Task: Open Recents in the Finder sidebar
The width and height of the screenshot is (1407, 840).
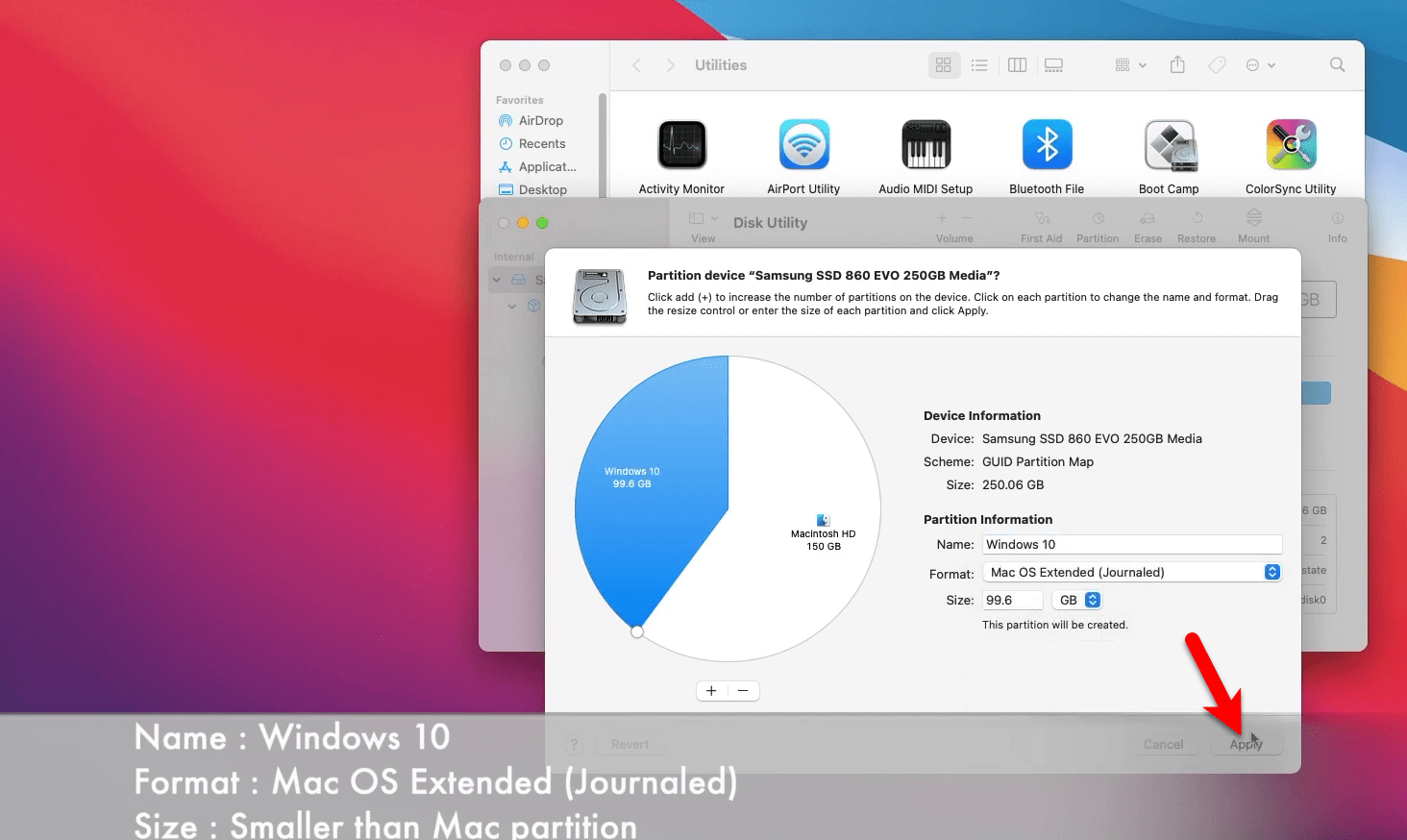Action: [544, 144]
